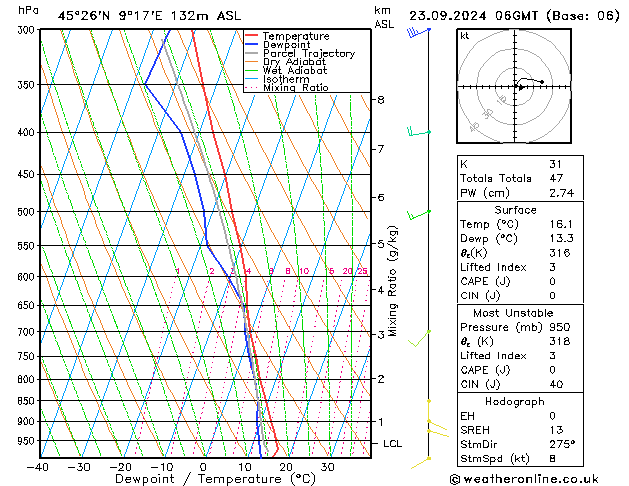Select Wet Adiabat legend entry
This screenshot has width=629, height=486.
click(295, 71)
